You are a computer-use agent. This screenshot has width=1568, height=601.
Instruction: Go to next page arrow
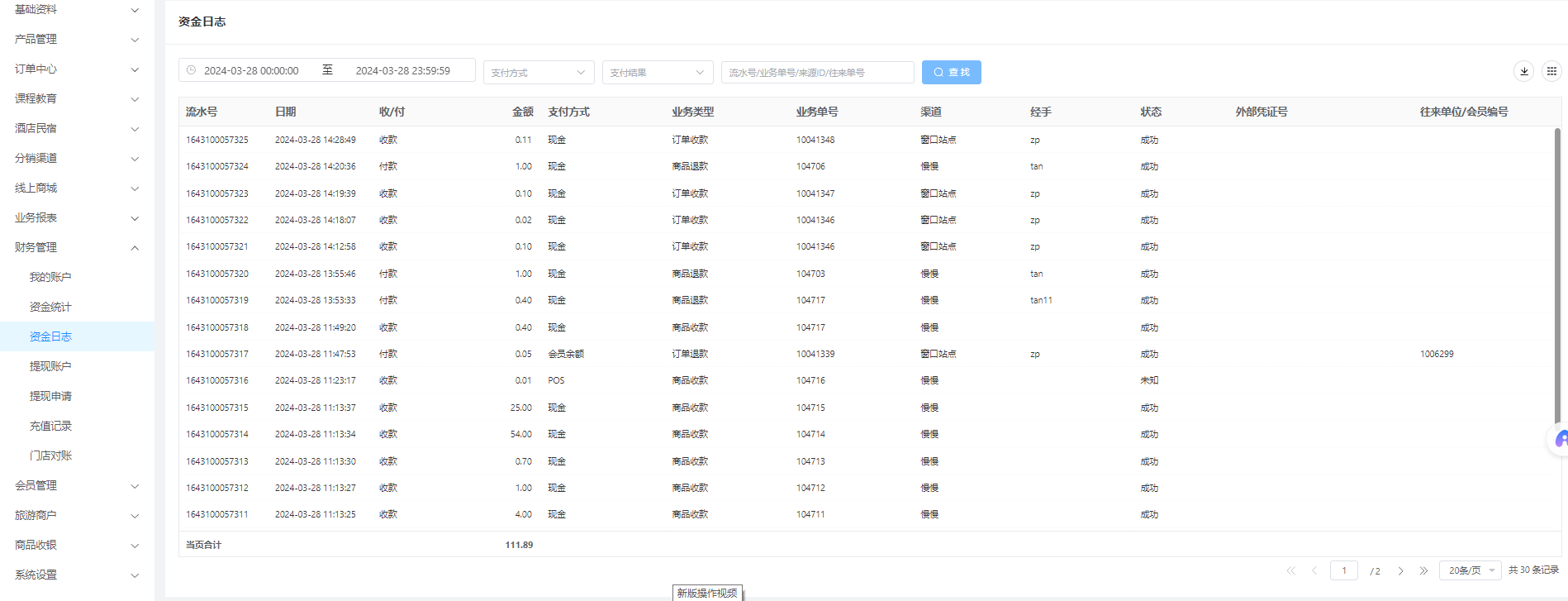[1400, 570]
